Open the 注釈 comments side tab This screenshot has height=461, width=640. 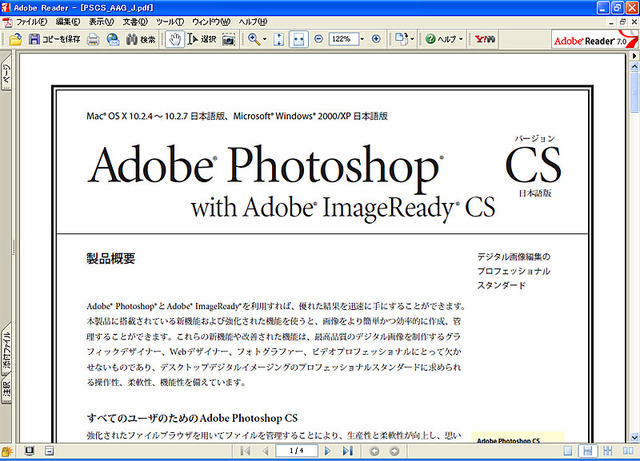pos(6,390)
